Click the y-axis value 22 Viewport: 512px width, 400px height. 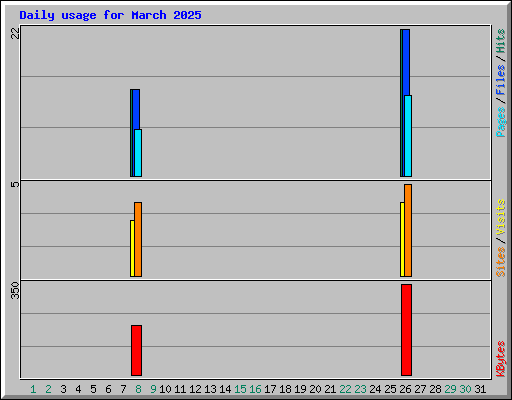(15, 33)
